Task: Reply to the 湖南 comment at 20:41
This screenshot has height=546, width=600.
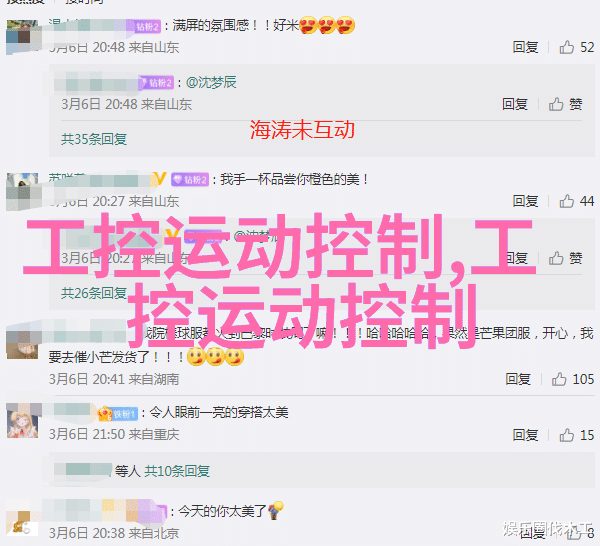Action: 518,379
